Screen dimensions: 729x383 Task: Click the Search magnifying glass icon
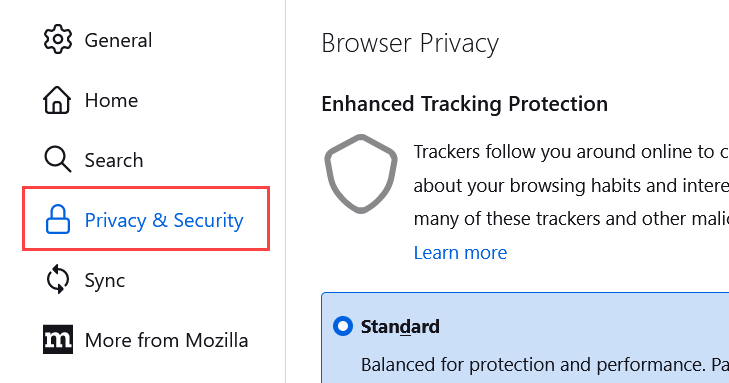58,159
